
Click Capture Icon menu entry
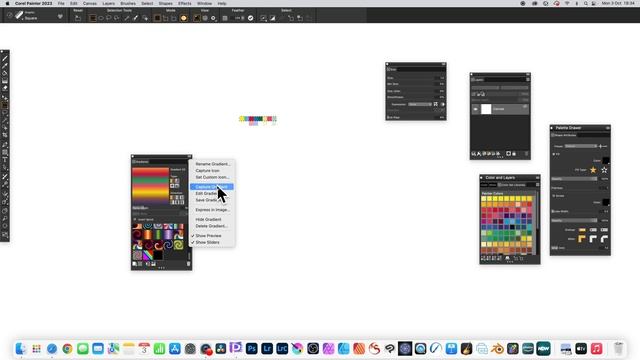(207, 171)
